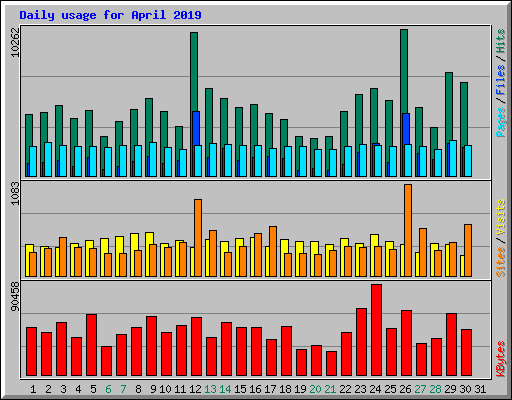This screenshot has height=400, width=512.
Task: Click the 'KBytes' legend label
Action: click(500, 359)
